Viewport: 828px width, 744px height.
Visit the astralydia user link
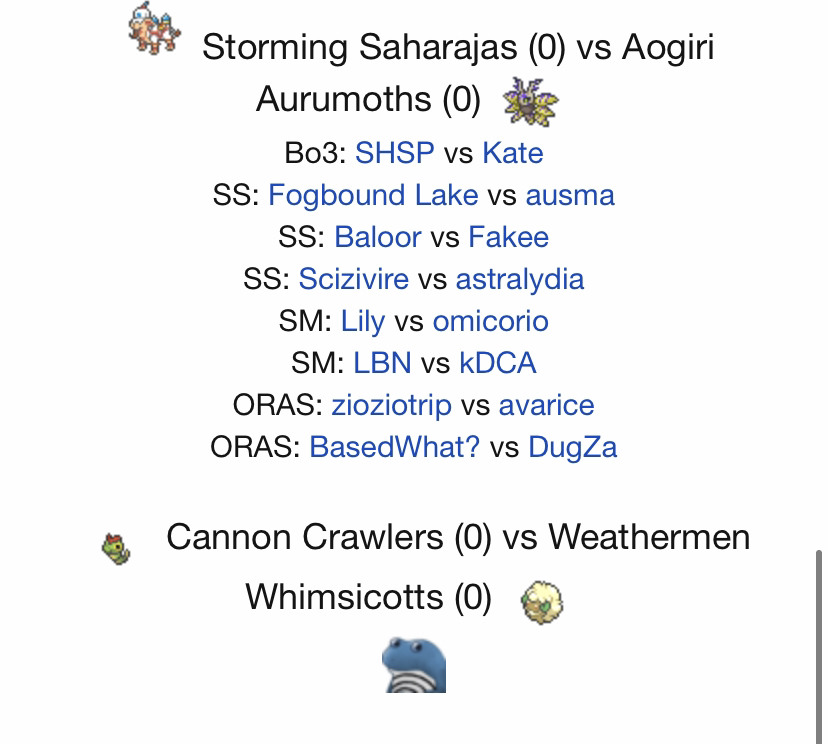(x=520, y=280)
